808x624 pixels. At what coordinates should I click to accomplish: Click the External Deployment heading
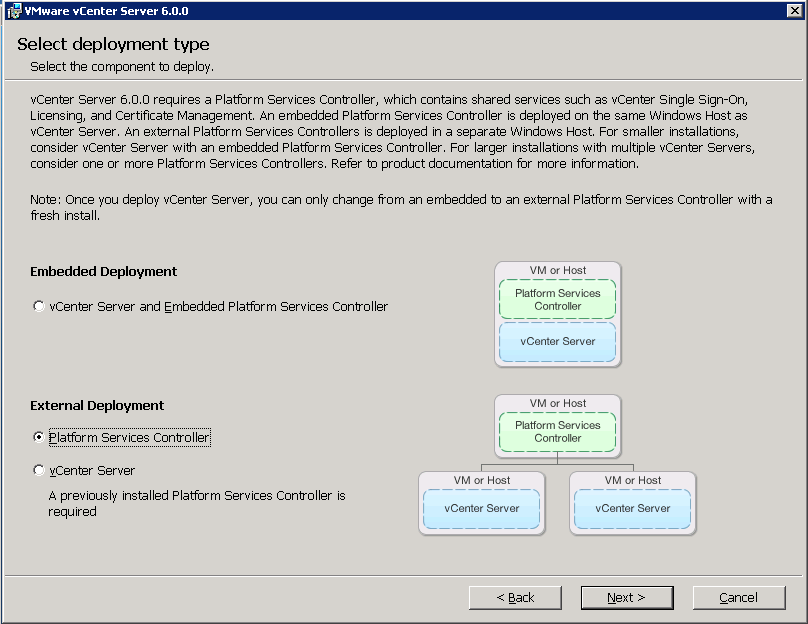97,405
